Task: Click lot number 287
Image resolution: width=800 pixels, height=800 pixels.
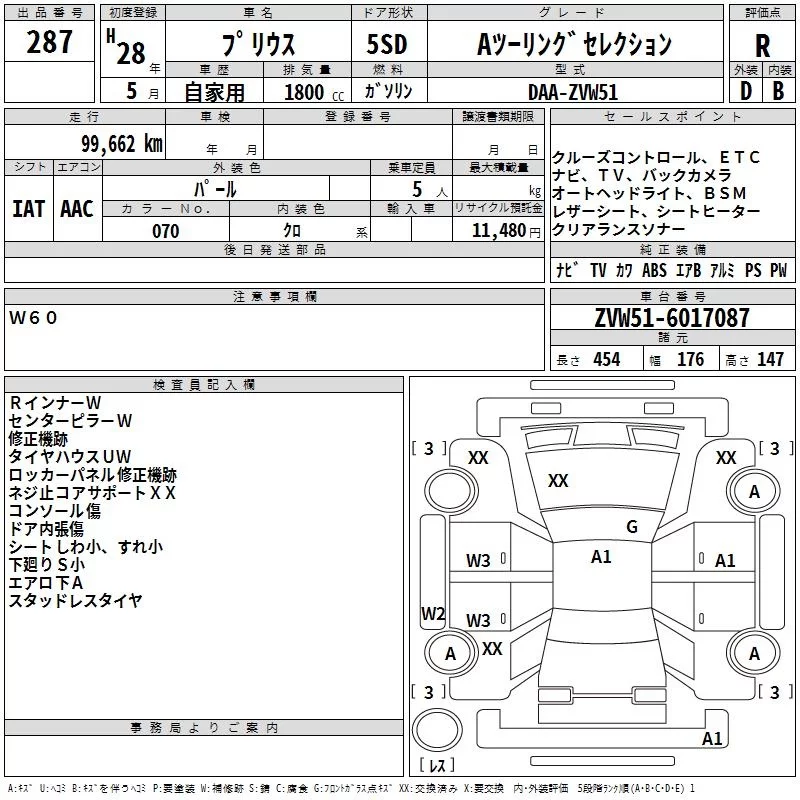Action: [49, 42]
